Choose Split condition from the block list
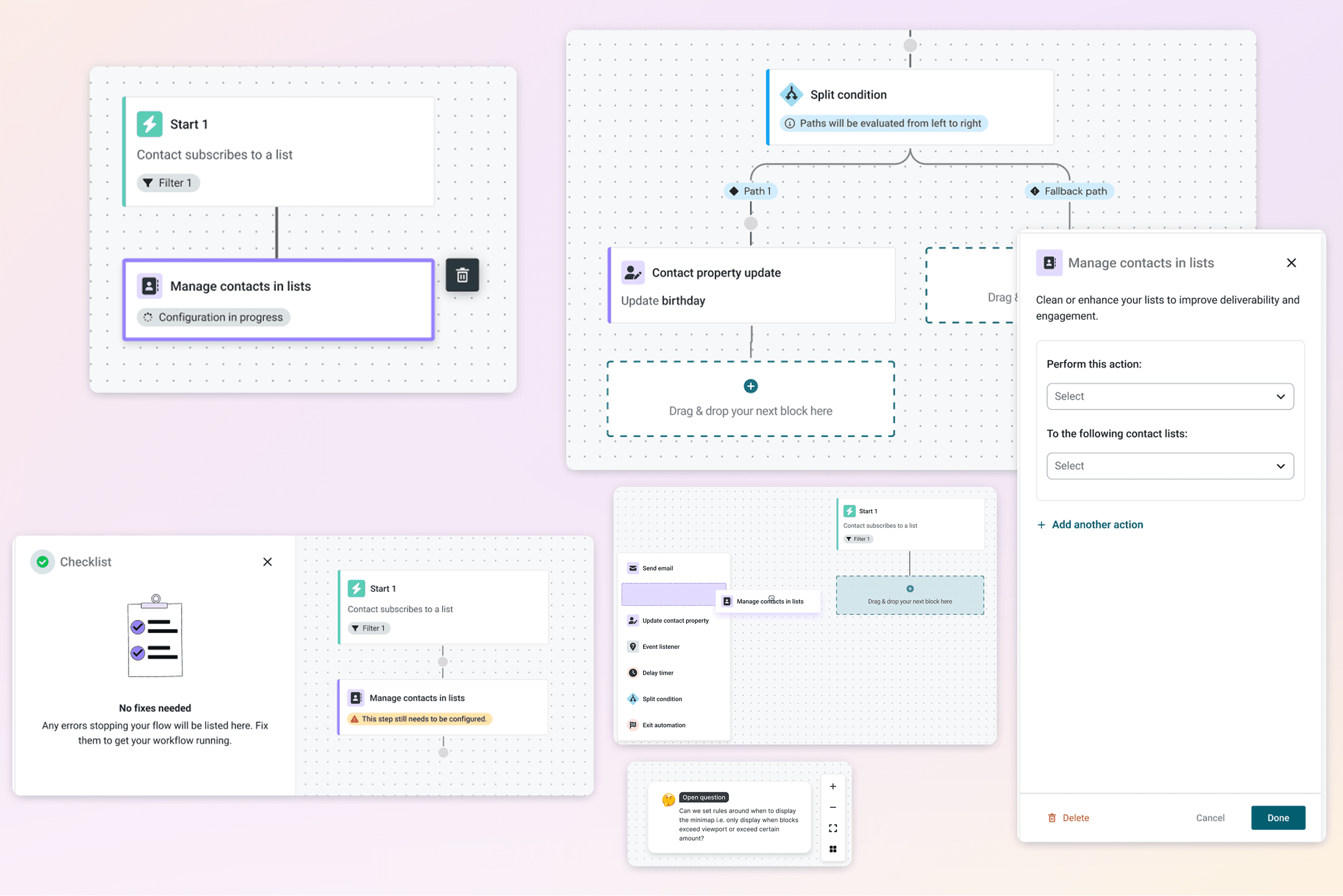This screenshot has height=896, width=1343. tap(662, 699)
